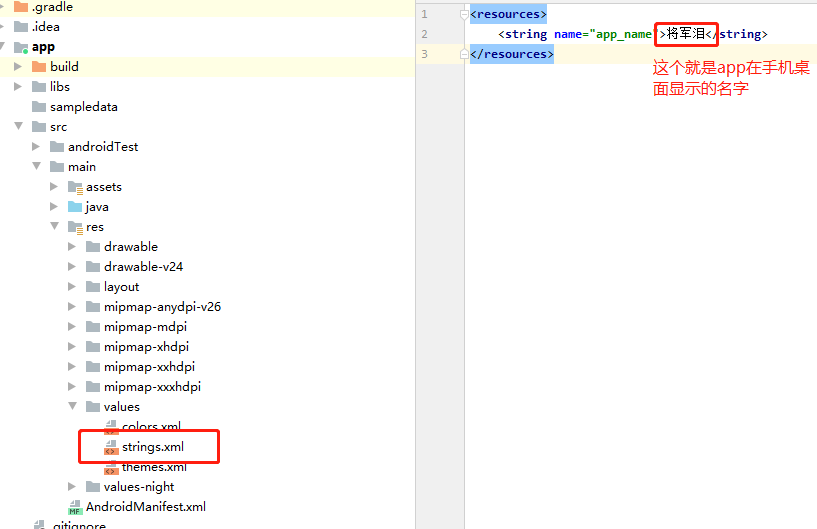The width and height of the screenshot is (817, 529).
Task: Select the mipmap-anydpi-v26 row label
Action: pyautogui.click(x=162, y=307)
